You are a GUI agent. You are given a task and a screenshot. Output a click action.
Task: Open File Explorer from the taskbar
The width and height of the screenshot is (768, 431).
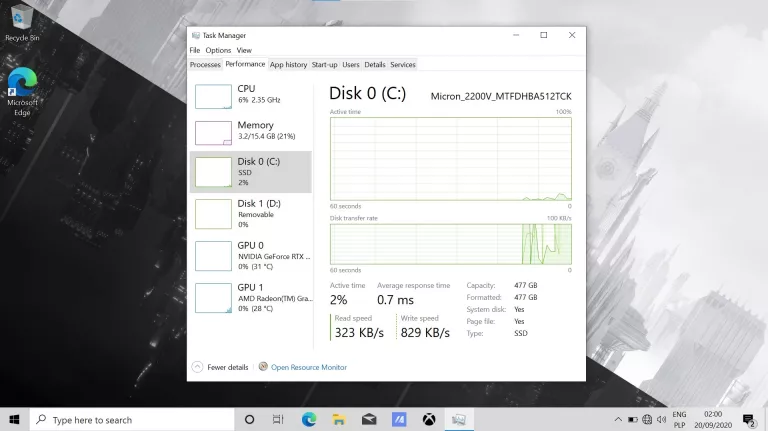tap(338, 420)
